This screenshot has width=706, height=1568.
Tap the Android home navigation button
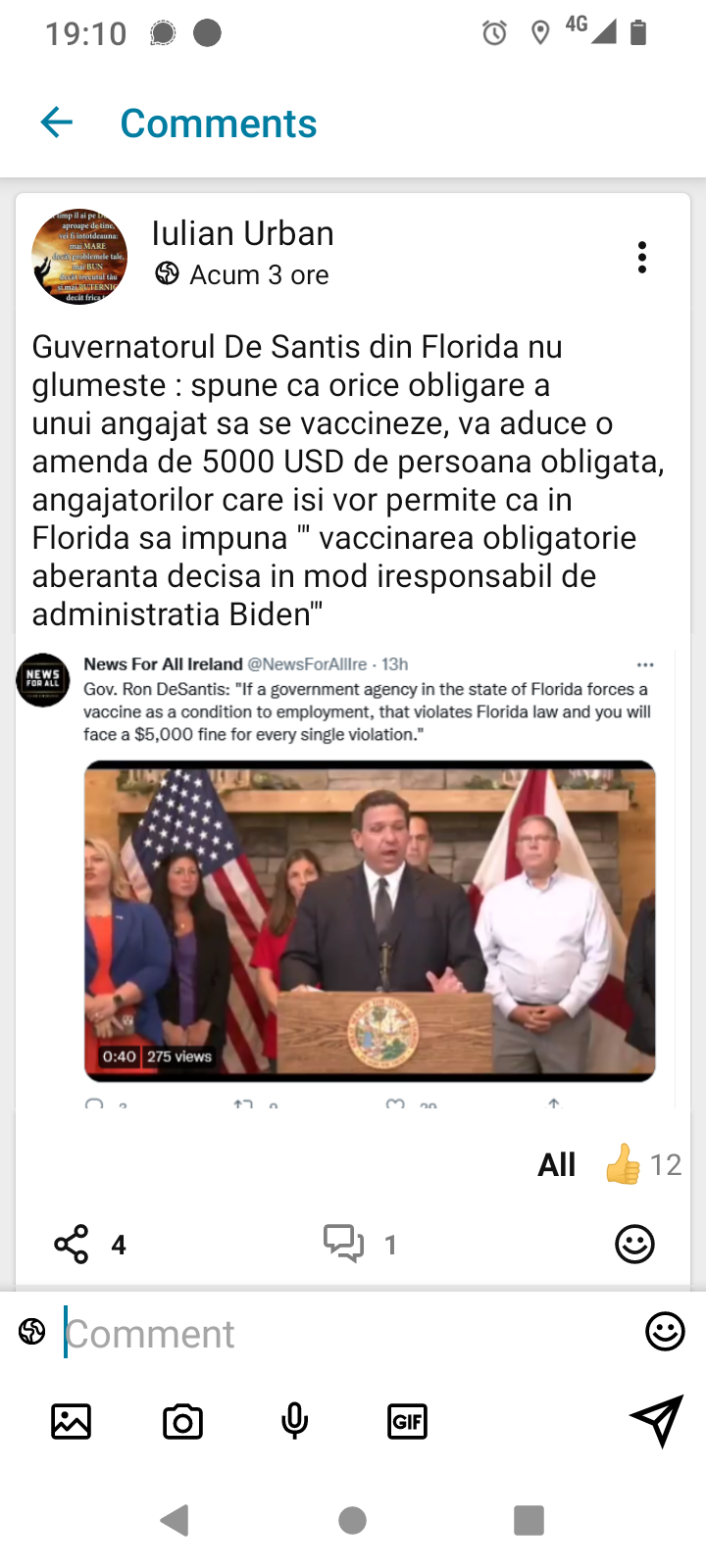point(352,1520)
